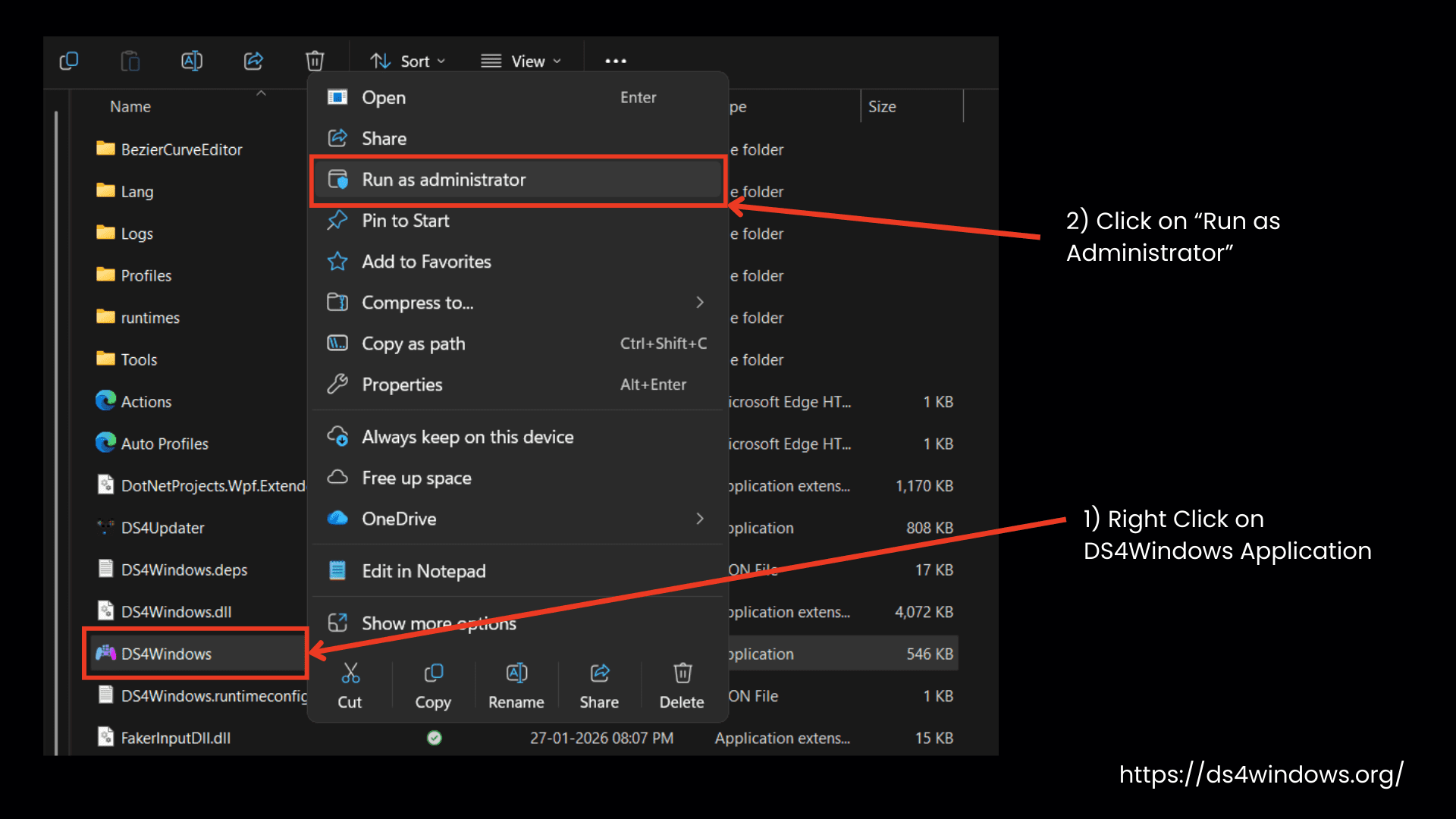Click the Rename button in context menu

[x=516, y=686]
